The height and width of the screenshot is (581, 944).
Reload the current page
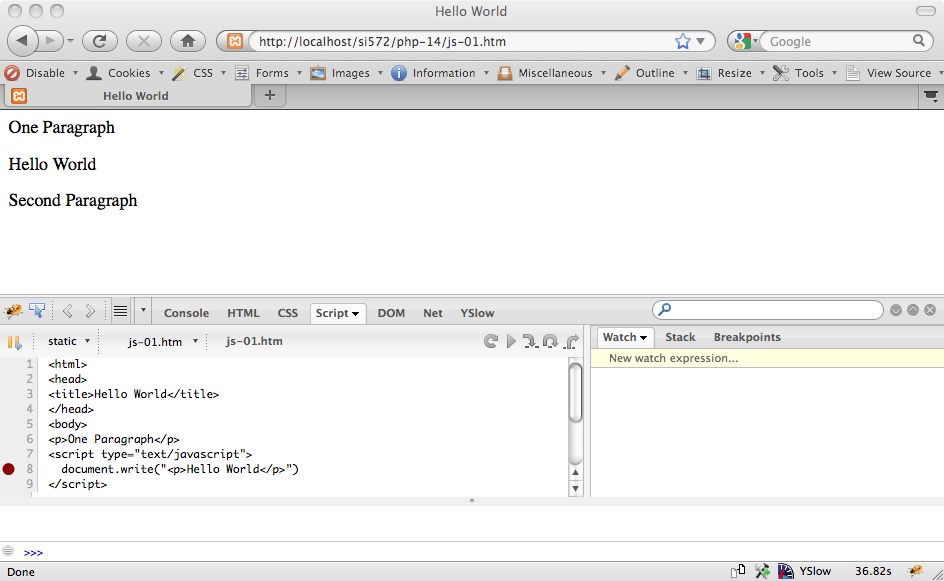point(100,41)
